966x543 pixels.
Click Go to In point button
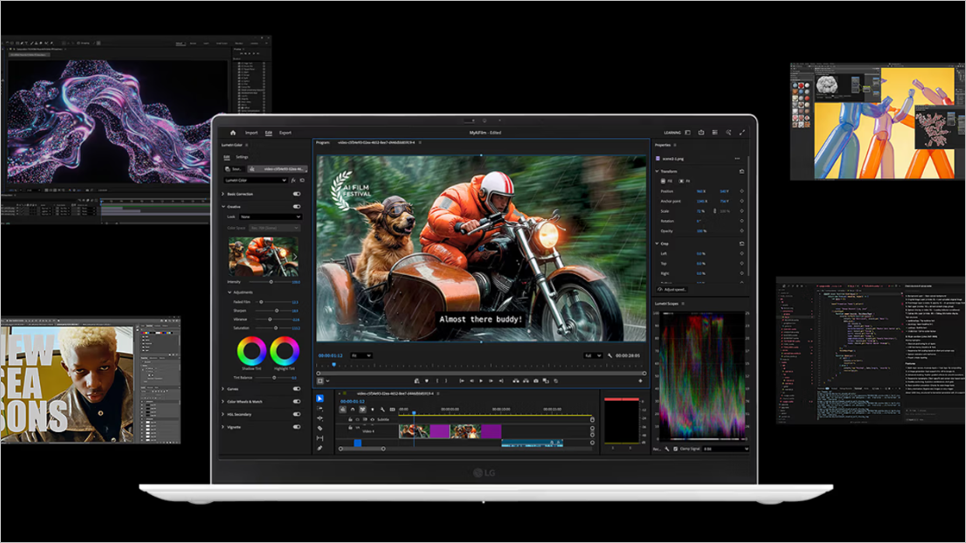[461, 381]
